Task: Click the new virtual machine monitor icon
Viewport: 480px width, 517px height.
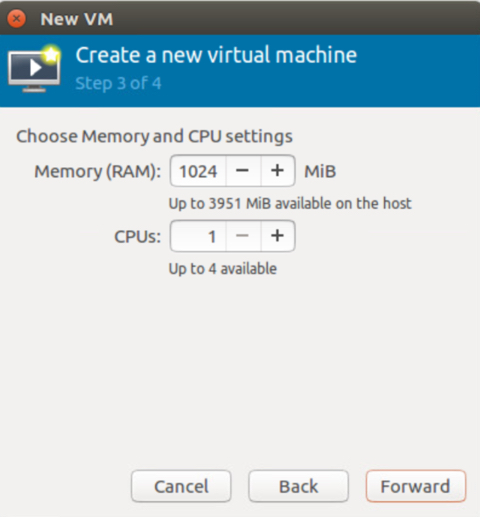Action: click(x=35, y=69)
